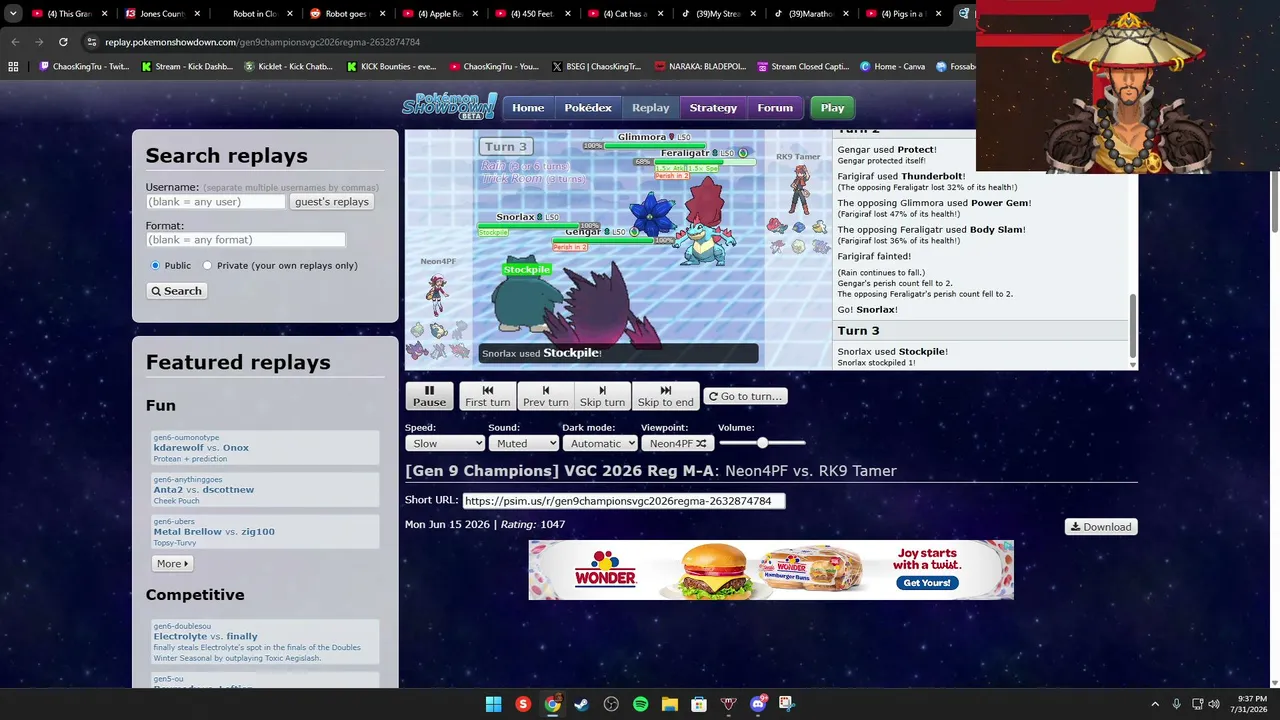The height and width of the screenshot is (720, 1280).
Task: Open the tab search chevron button
Action: (x=13, y=14)
